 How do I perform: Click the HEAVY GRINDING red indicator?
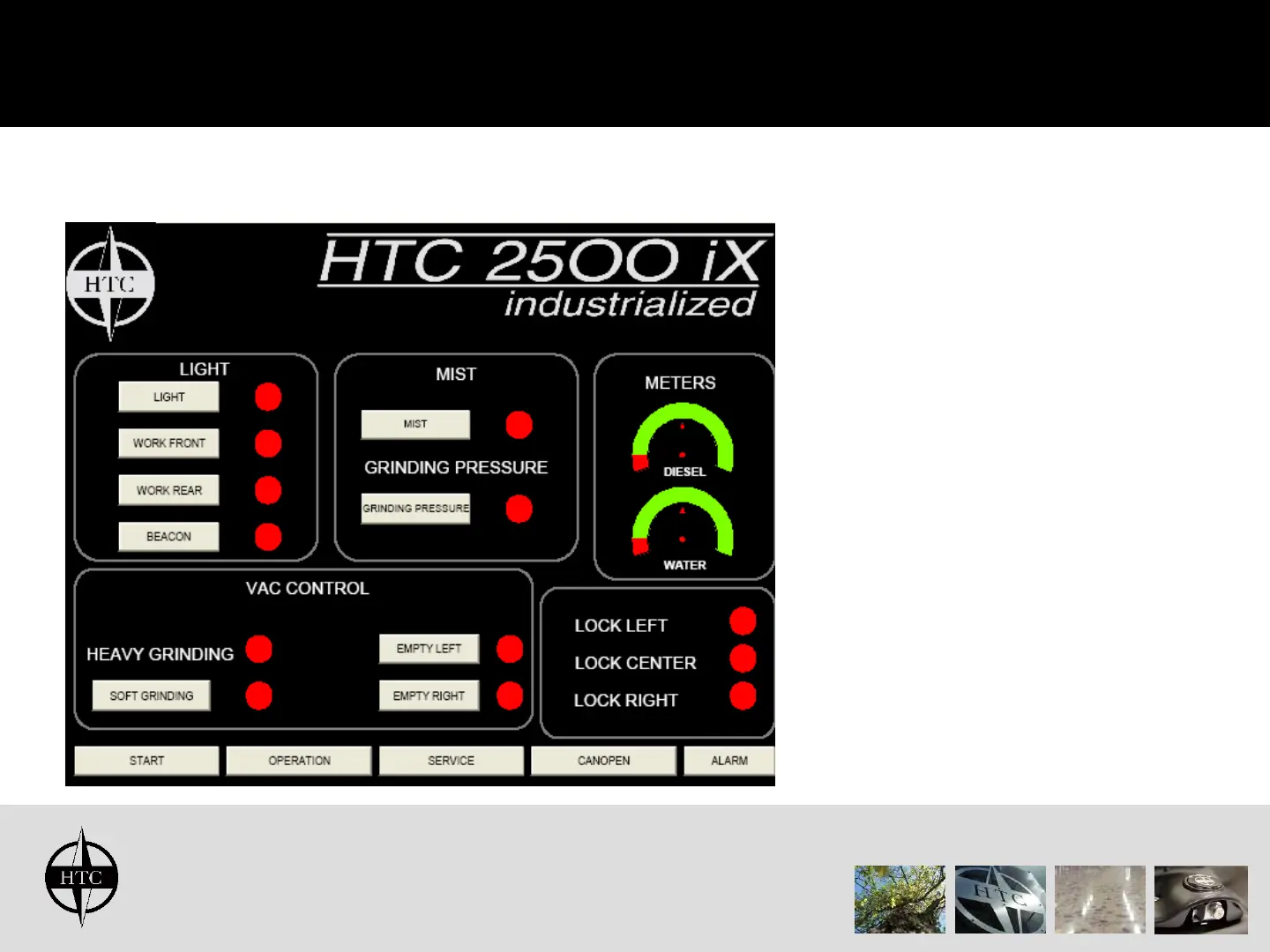coord(258,650)
